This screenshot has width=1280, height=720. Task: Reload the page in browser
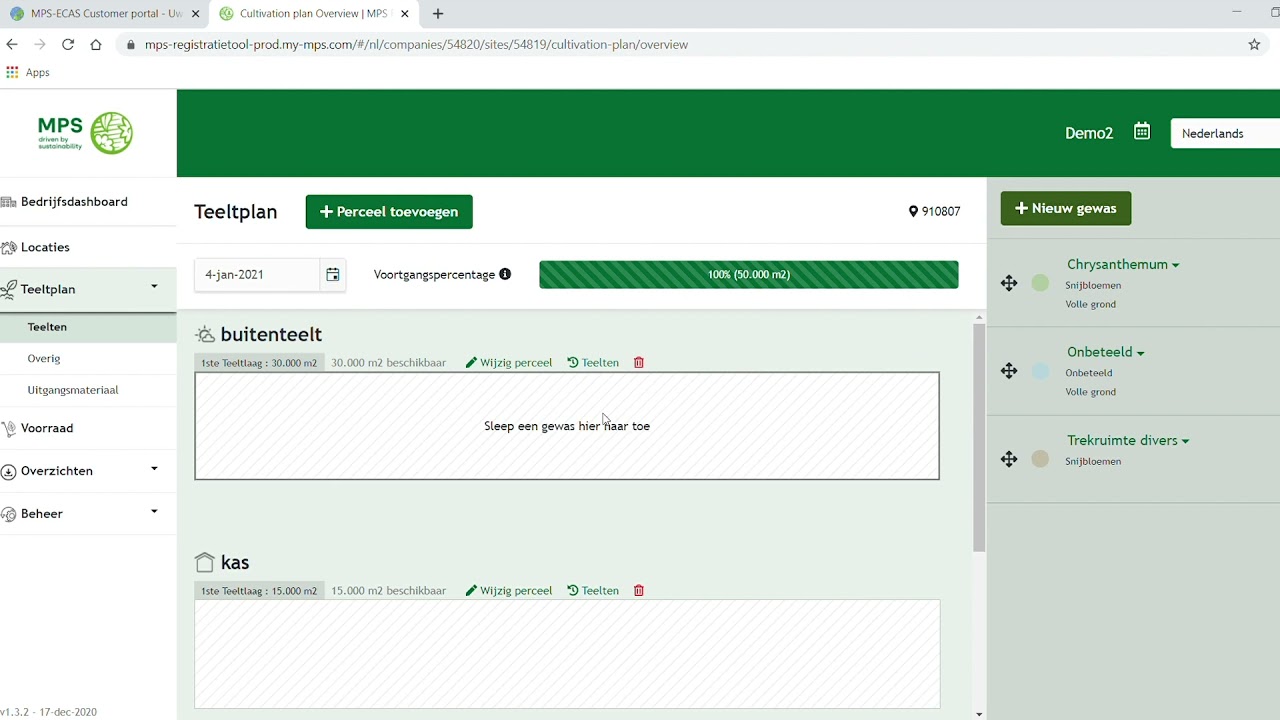(x=68, y=44)
